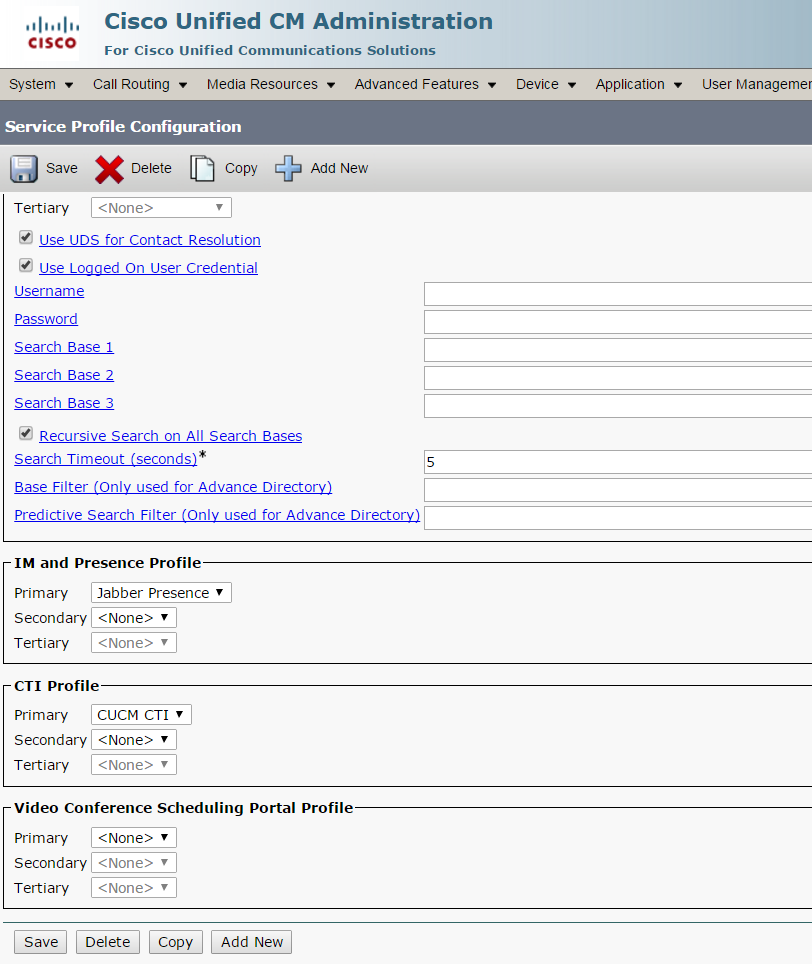Open the System menu
Viewport: 812px width, 964px height.
point(41,84)
